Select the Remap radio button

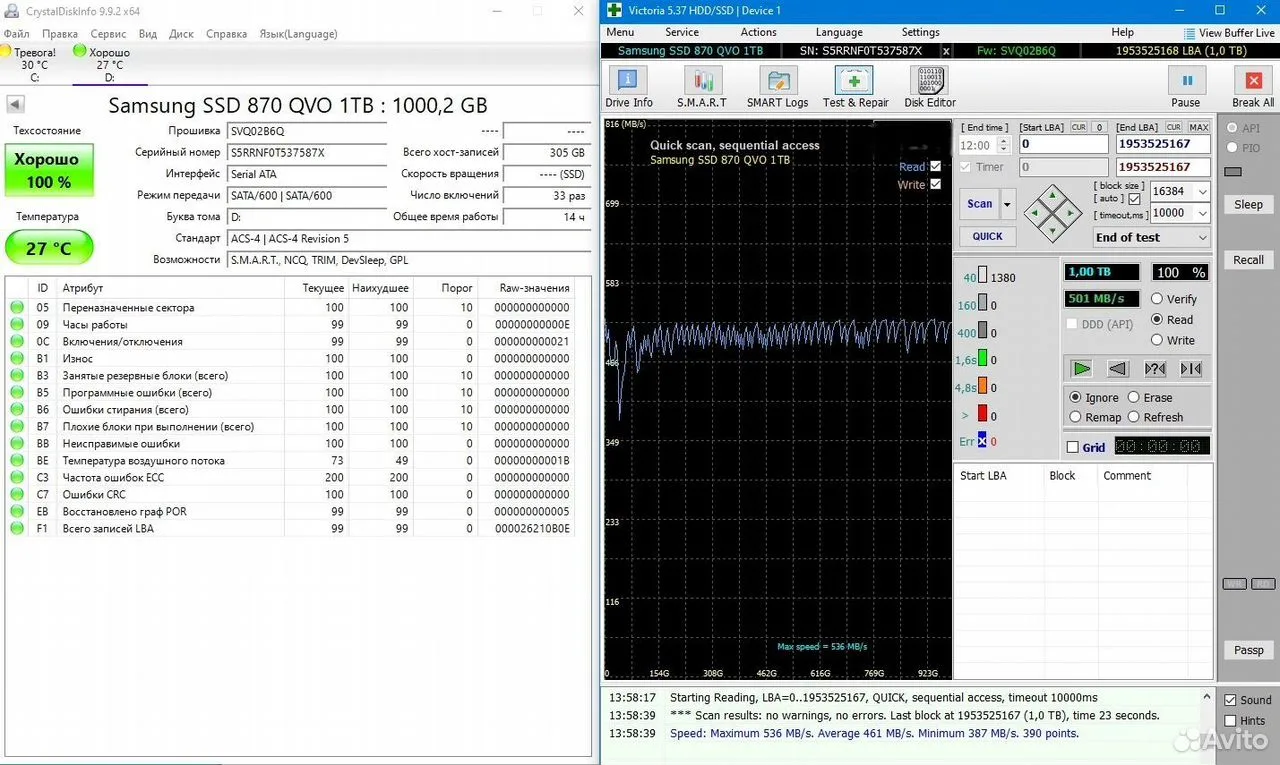(x=1076, y=417)
